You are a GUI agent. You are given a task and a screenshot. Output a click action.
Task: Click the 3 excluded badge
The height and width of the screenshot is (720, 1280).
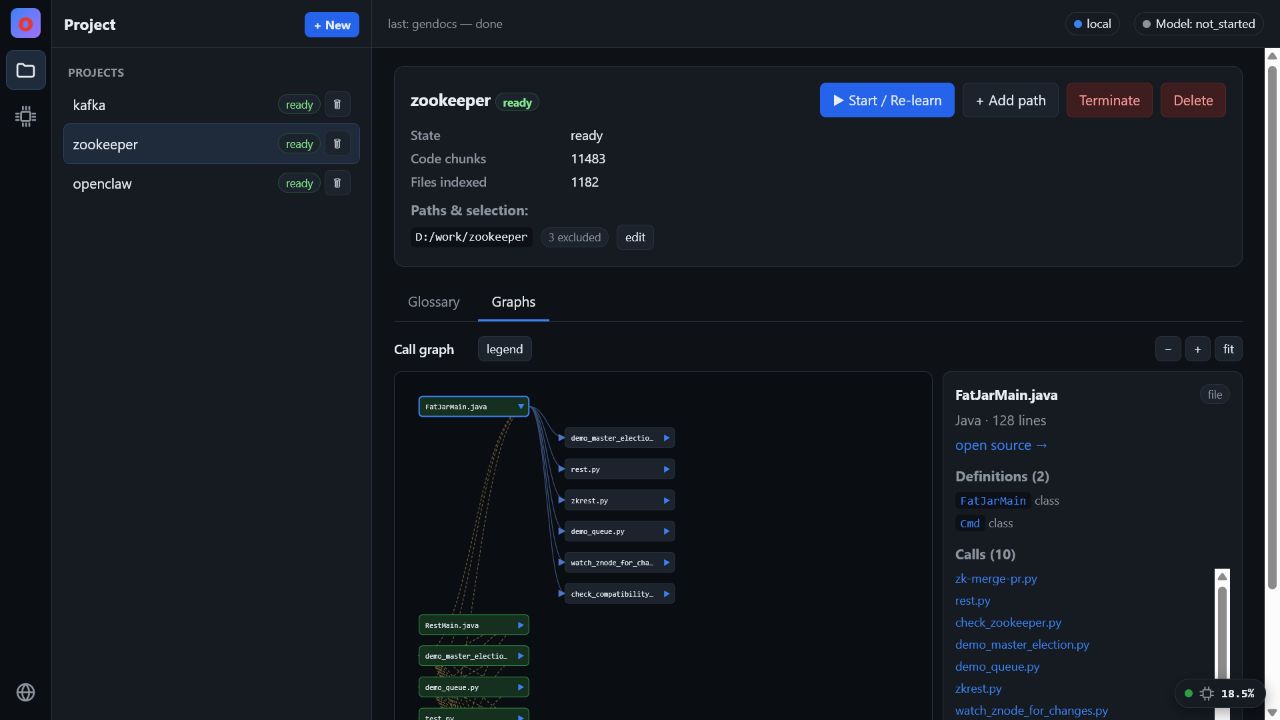575,237
